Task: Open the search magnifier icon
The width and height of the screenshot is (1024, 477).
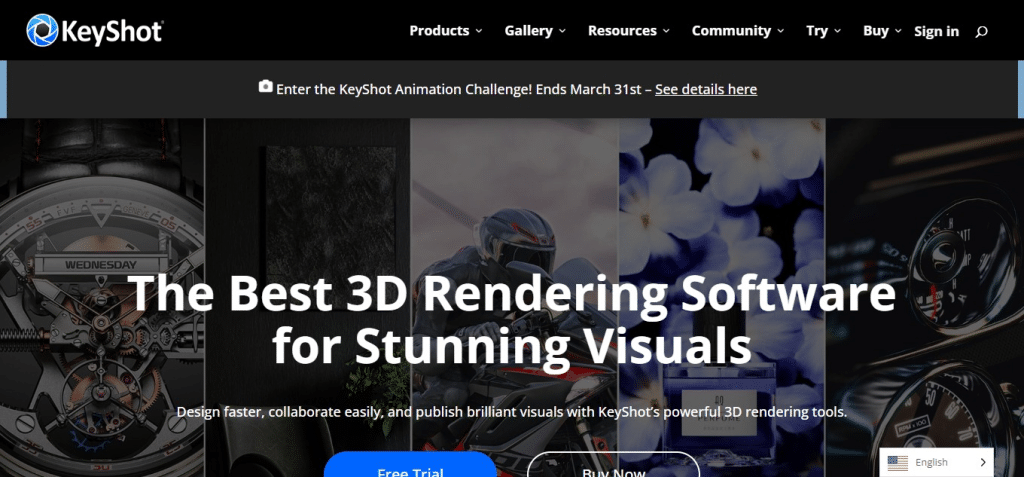Action: click(981, 31)
